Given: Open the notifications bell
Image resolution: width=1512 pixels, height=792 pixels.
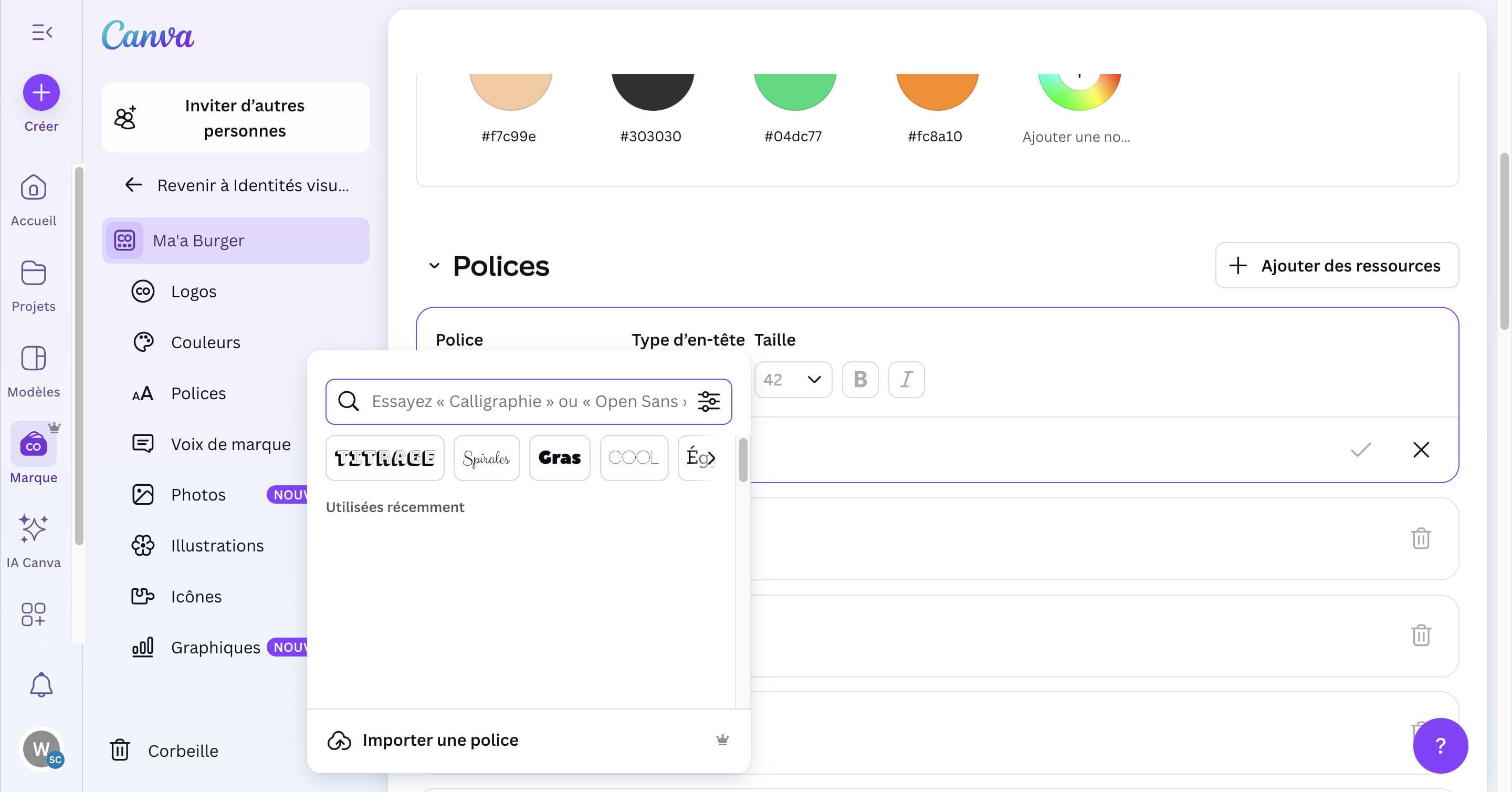Looking at the screenshot, I should (x=41, y=684).
